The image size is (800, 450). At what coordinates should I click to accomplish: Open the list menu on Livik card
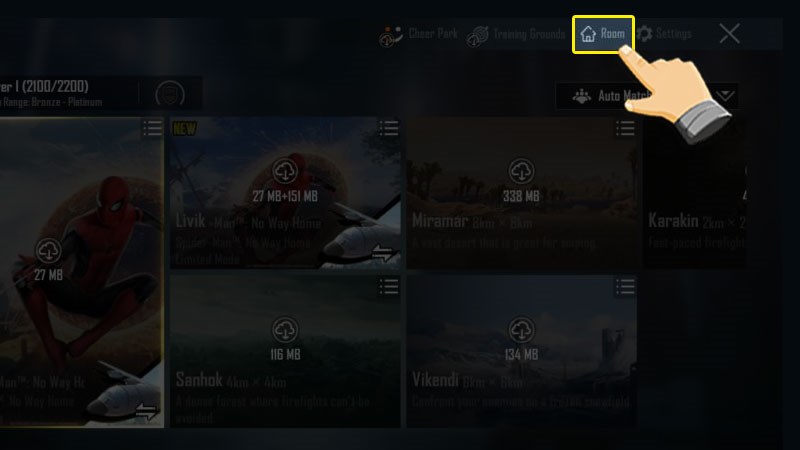point(389,128)
